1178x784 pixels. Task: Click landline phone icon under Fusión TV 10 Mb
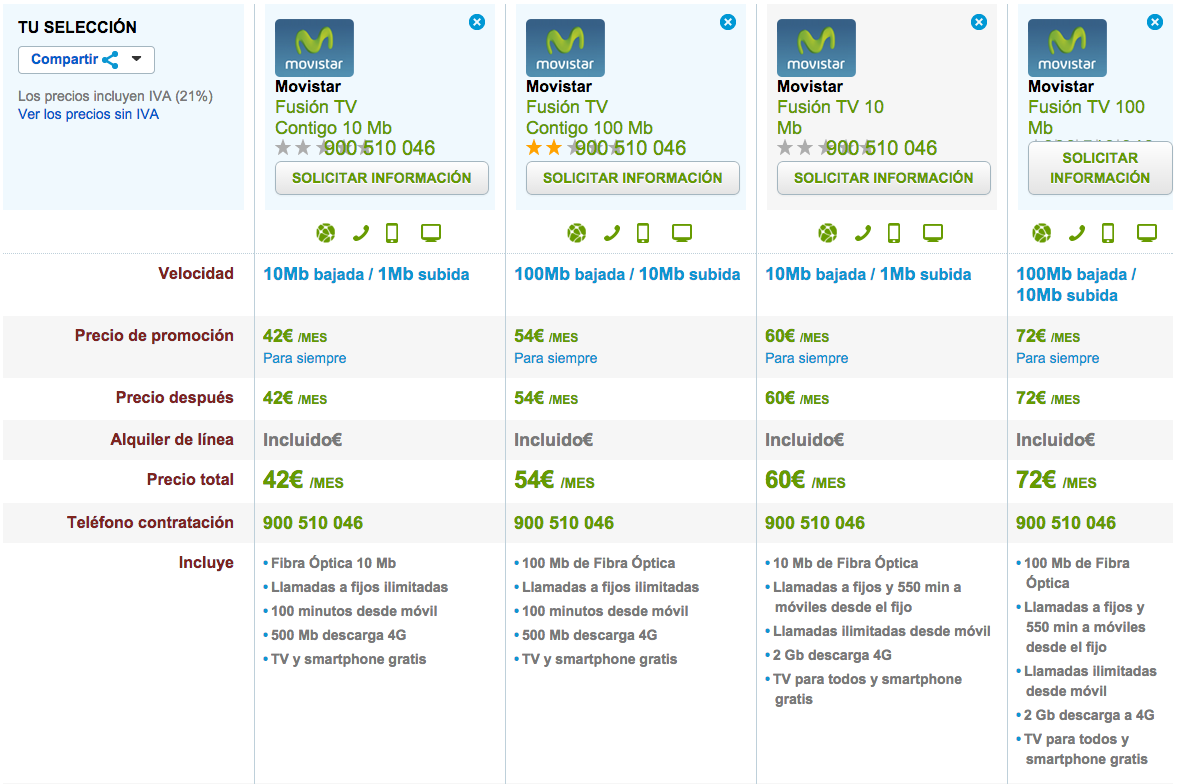(862, 234)
